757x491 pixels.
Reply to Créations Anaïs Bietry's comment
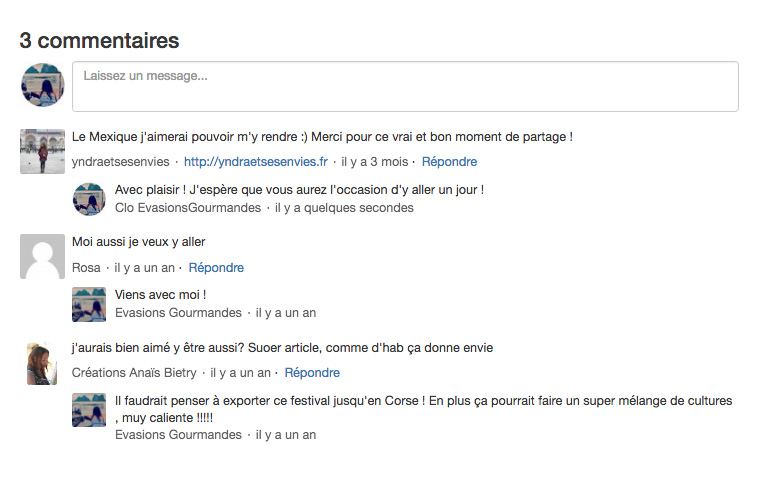click(312, 373)
